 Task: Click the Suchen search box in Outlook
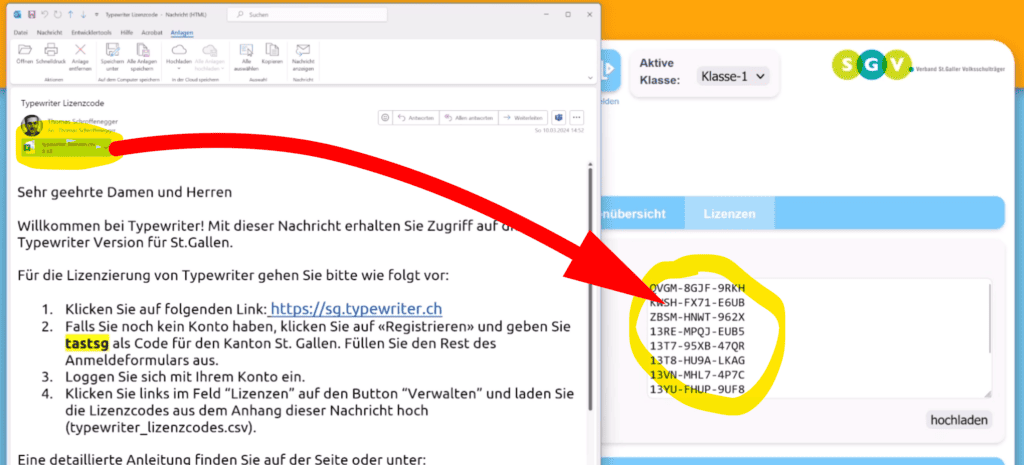click(308, 14)
